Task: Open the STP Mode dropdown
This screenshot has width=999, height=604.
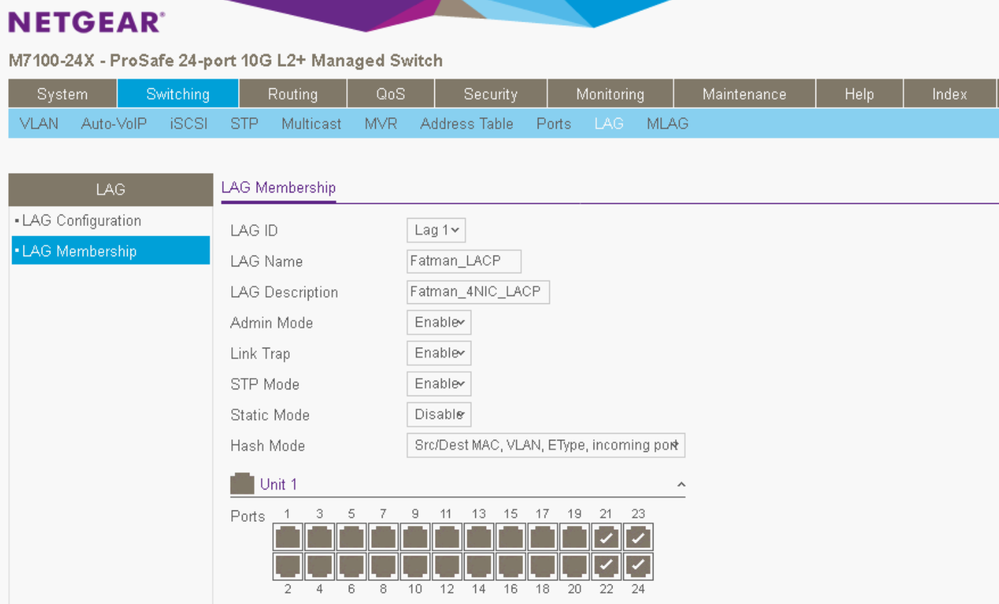Action: 439,384
